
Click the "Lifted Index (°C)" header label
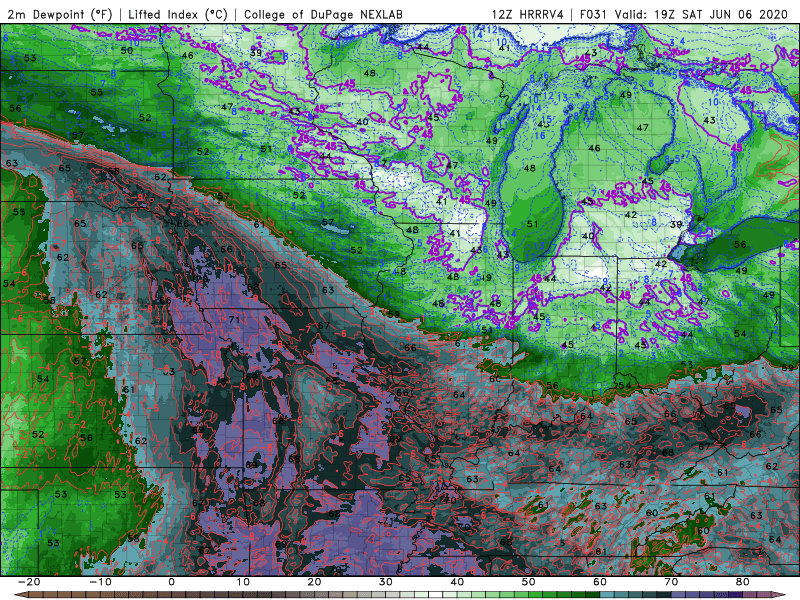click(178, 14)
